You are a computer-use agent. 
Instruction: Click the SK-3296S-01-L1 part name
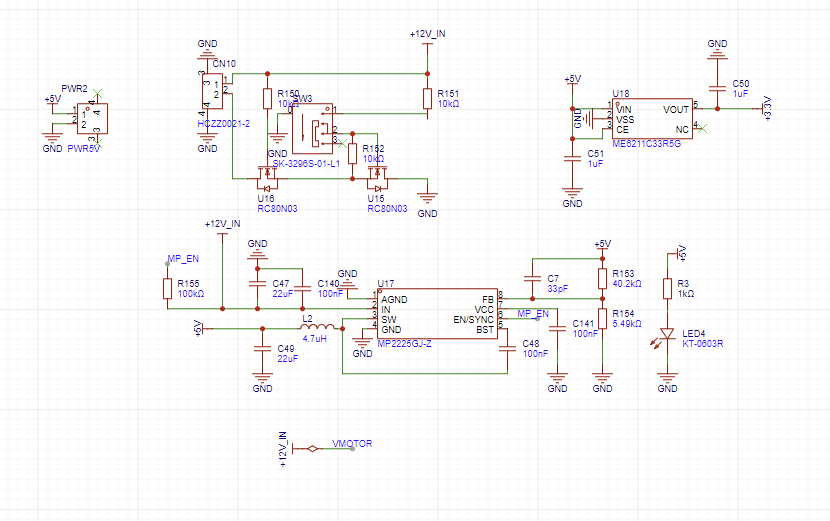click(x=306, y=164)
